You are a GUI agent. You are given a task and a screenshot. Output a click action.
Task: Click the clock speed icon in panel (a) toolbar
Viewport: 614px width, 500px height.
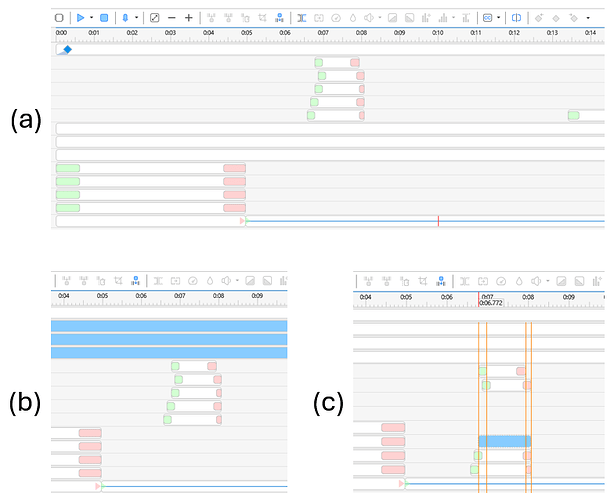click(336, 18)
